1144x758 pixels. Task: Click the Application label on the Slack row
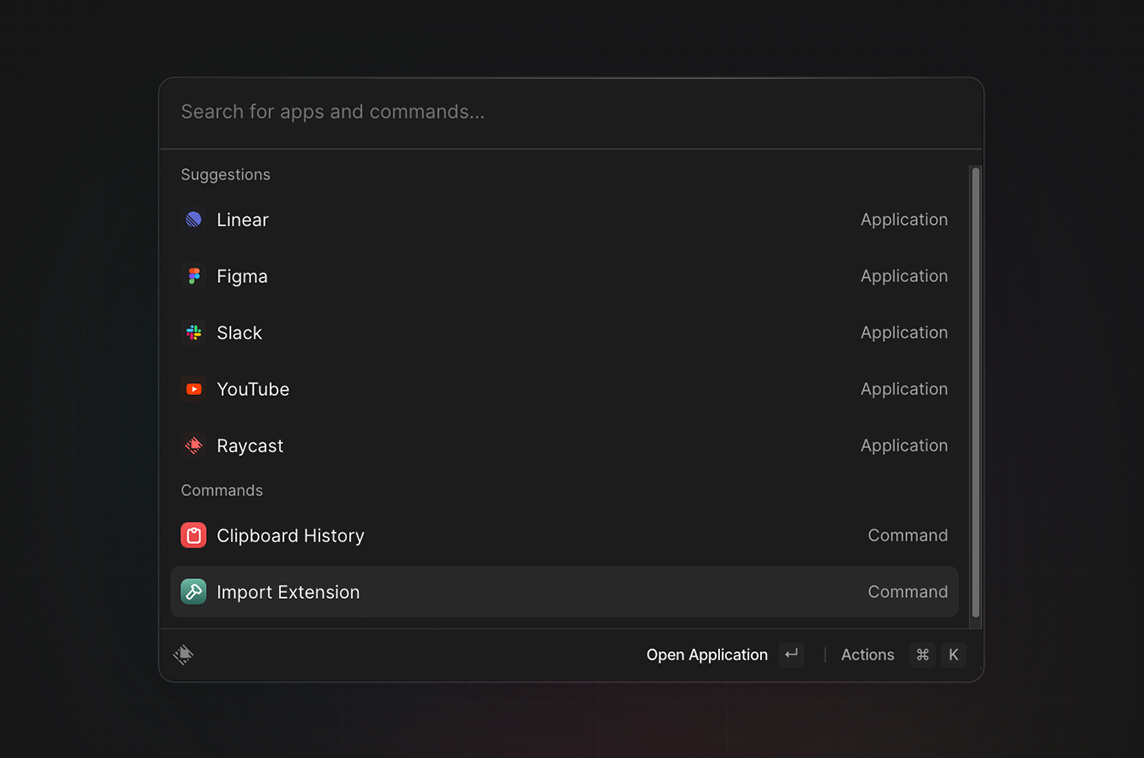pyautogui.click(x=904, y=332)
